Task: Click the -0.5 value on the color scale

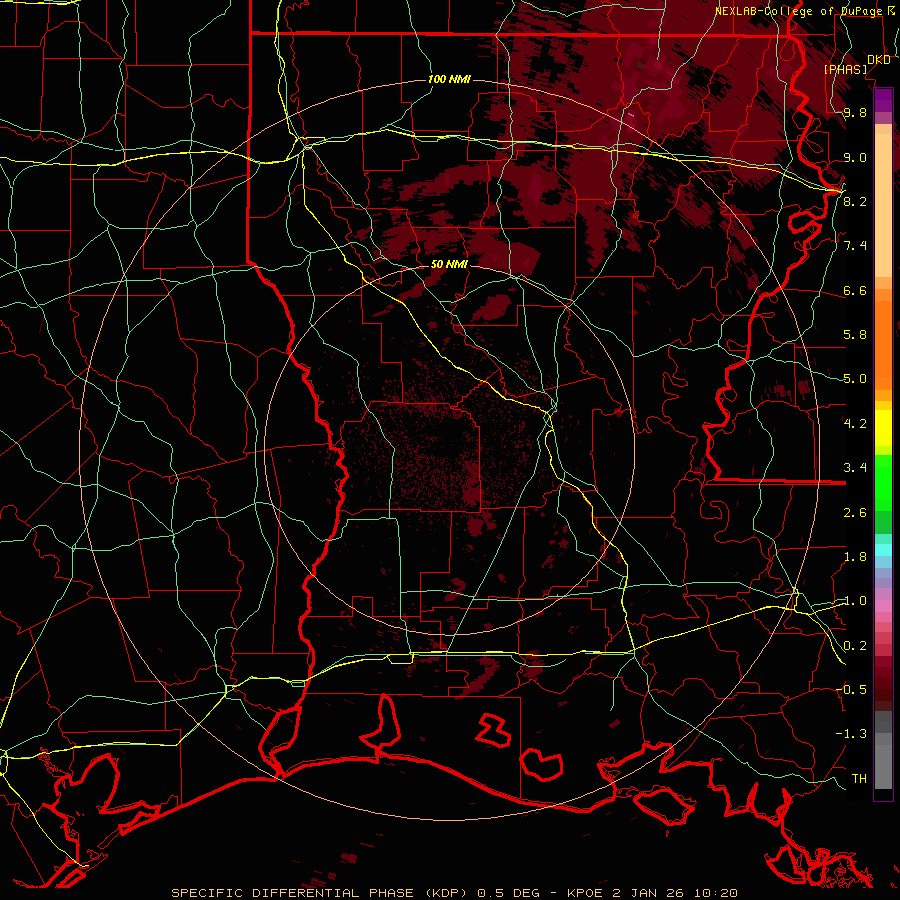Action: click(x=851, y=690)
